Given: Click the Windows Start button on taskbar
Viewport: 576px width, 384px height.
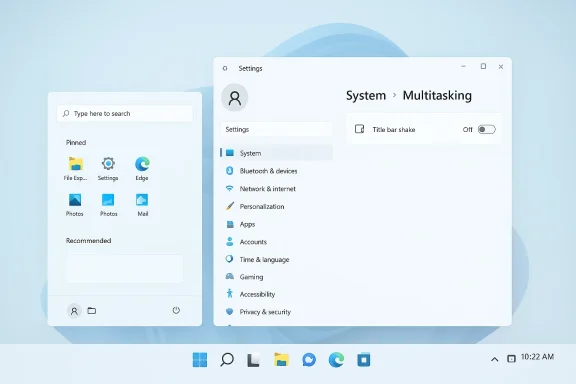Looking at the screenshot, I should tap(200, 360).
